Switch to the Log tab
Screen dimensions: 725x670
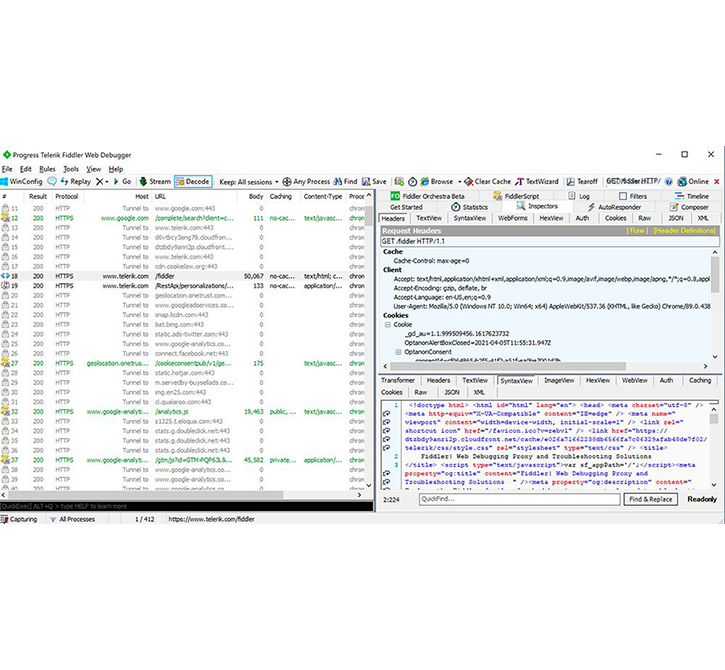pos(579,196)
